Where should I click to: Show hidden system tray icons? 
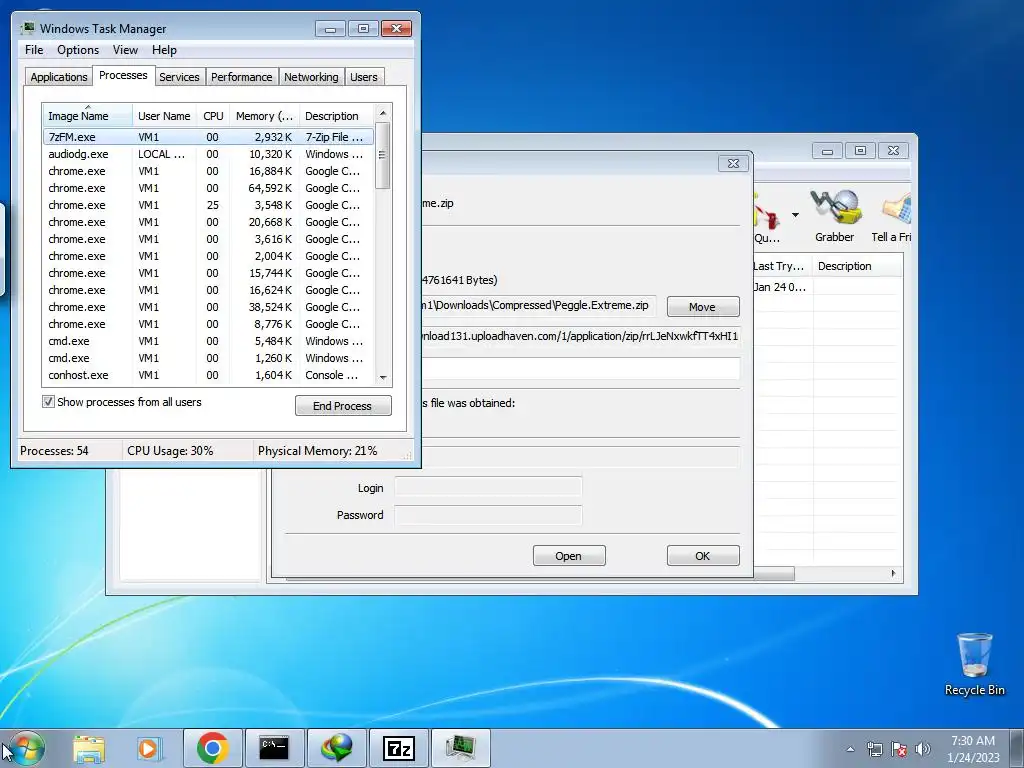[x=850, y=749]
